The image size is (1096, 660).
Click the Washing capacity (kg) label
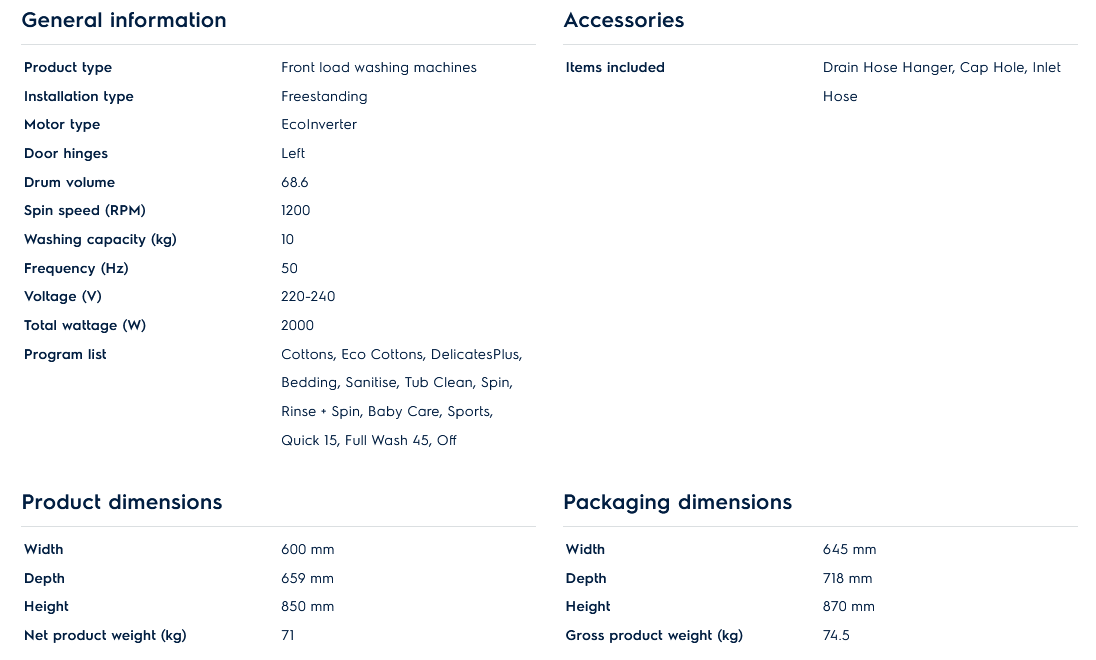[x=100, y=240]
